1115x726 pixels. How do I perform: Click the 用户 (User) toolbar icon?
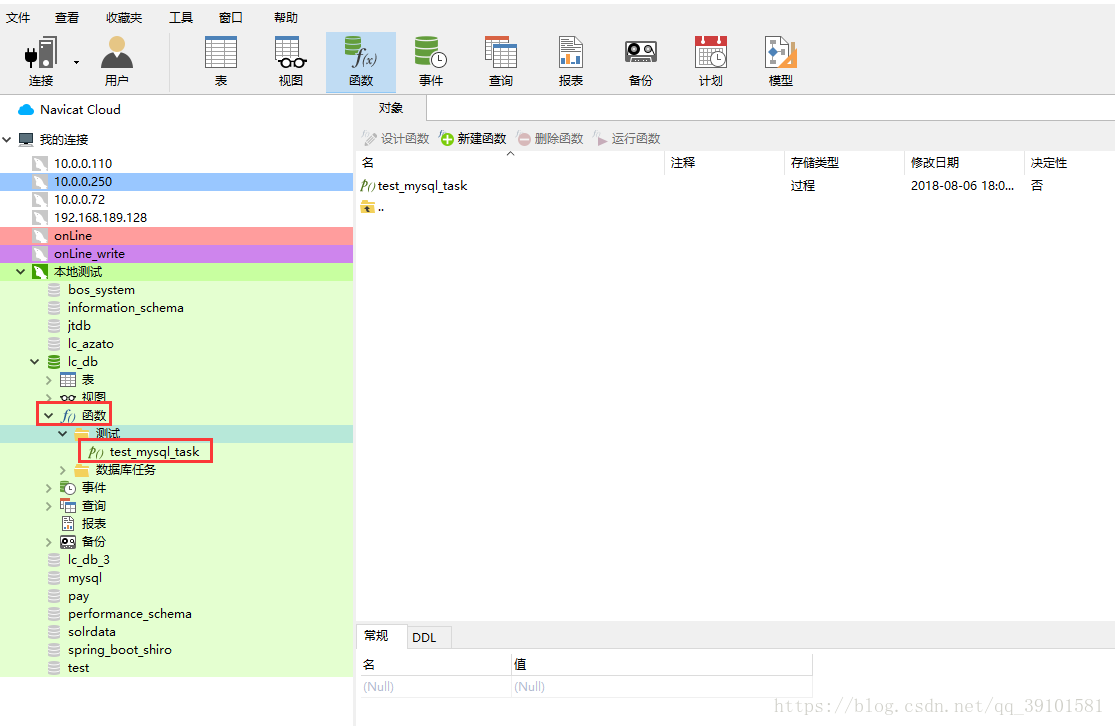tap(117, 61)
